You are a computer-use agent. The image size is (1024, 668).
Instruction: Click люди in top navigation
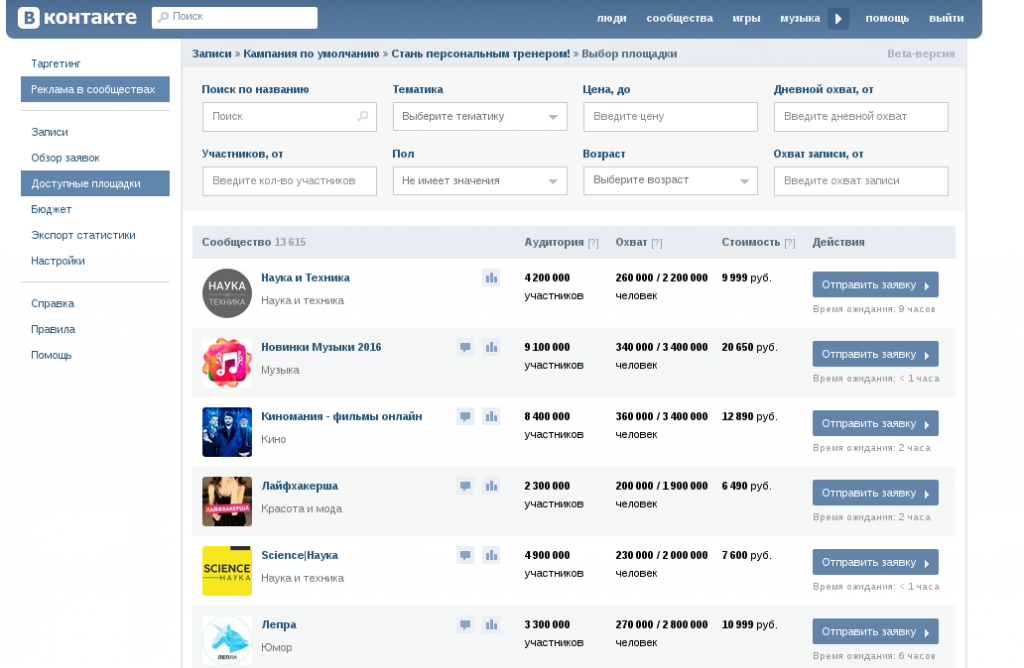(611, 18)
